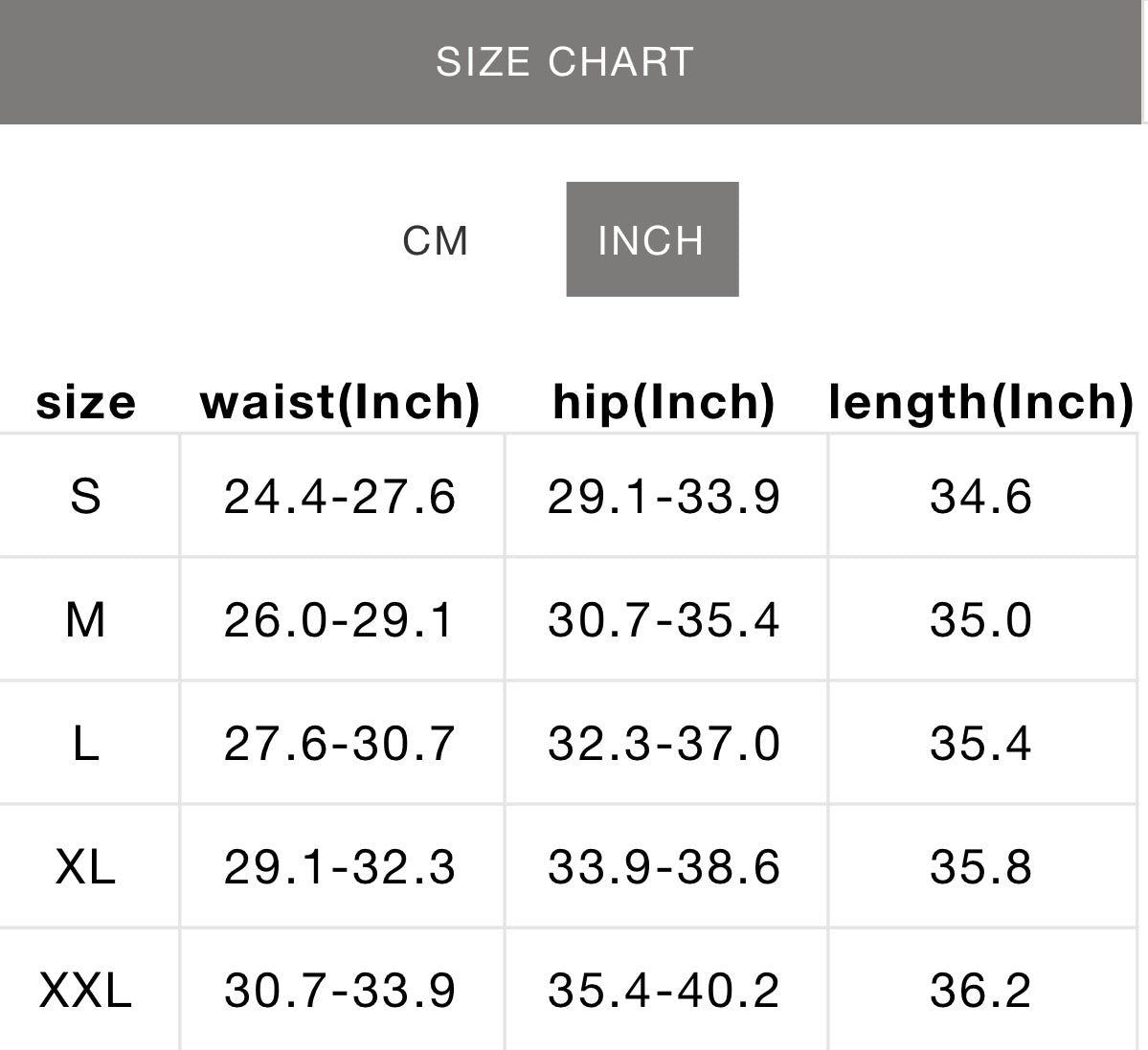Click hip value 30.7-35.4 for size M

664,620
